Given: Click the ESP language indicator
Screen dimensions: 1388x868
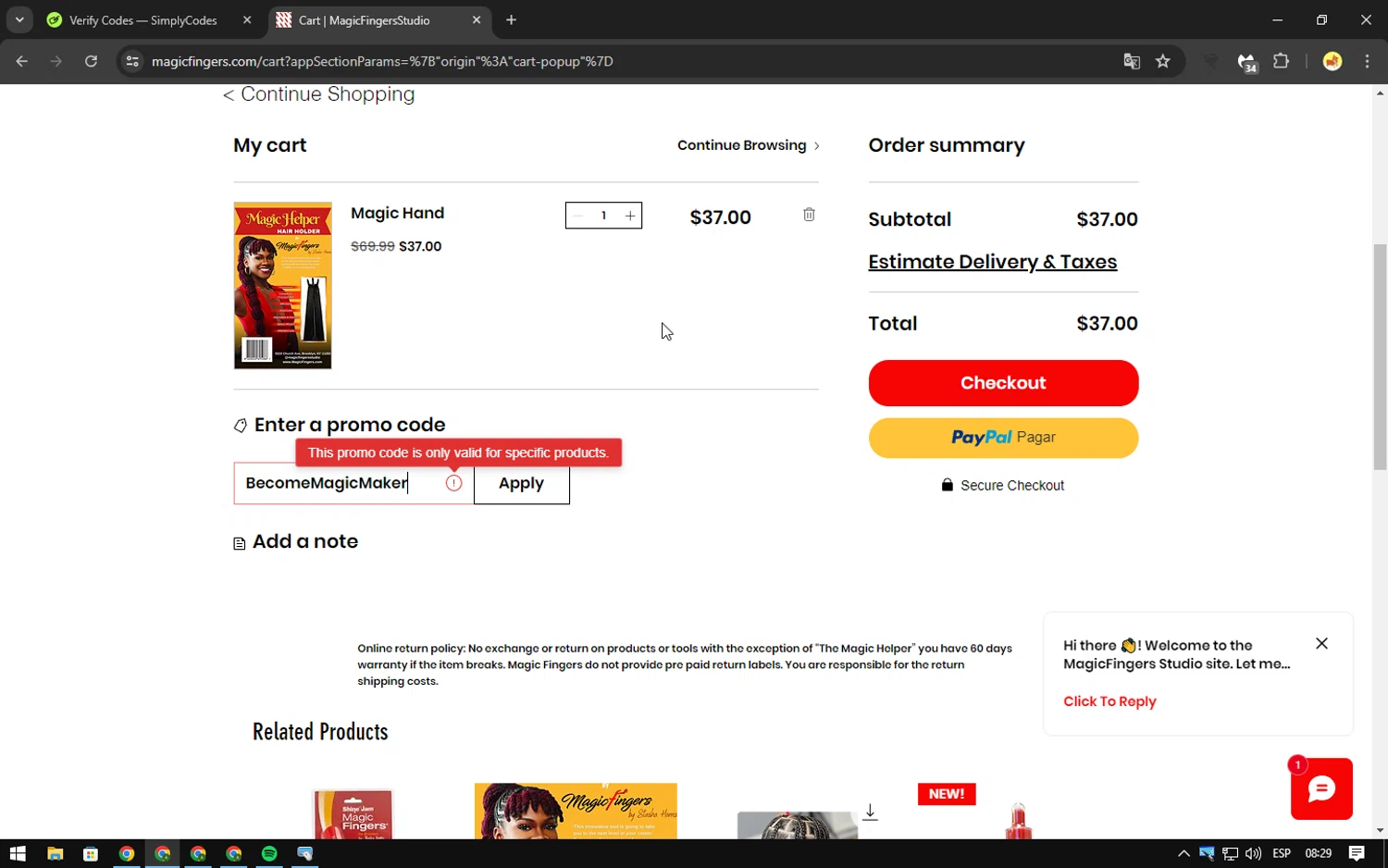Looking at the screenshot, I should click(1282, 853).
